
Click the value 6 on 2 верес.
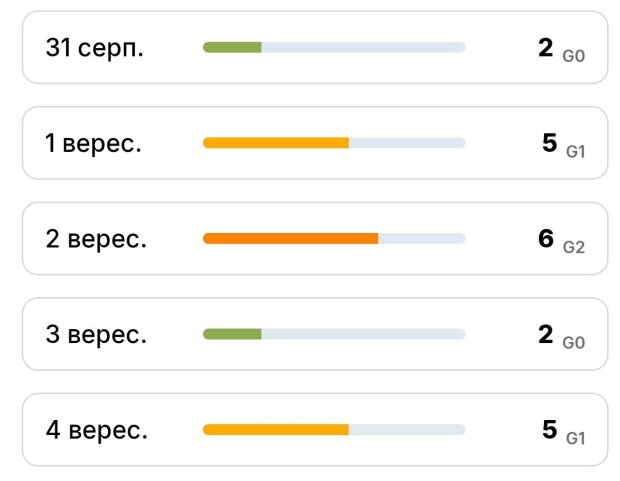[546, 239]
